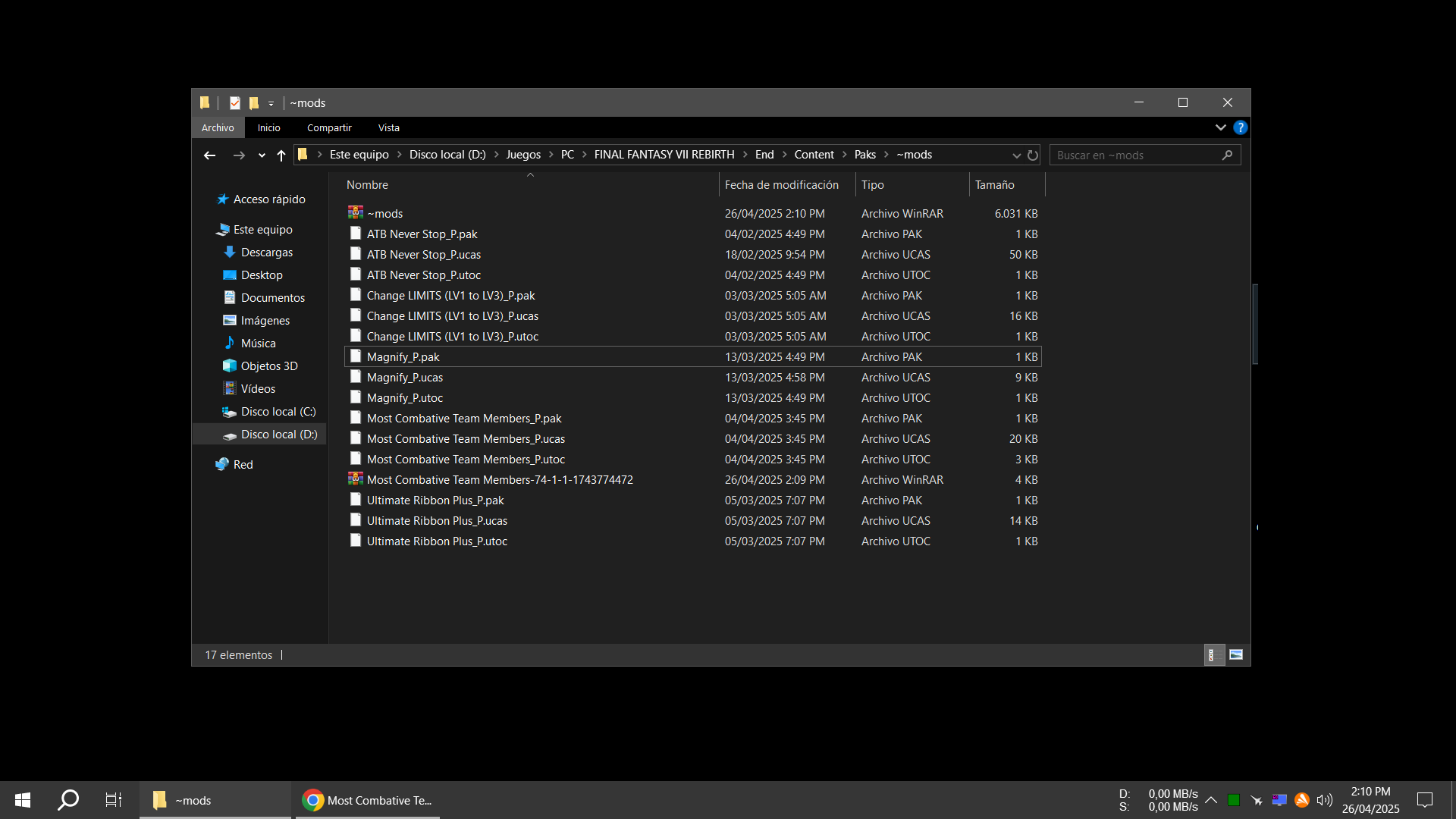The width and height of the screenshot is (1456, 819).
Task: Open Chrome in the taskbar
Action: pos(368,800)
